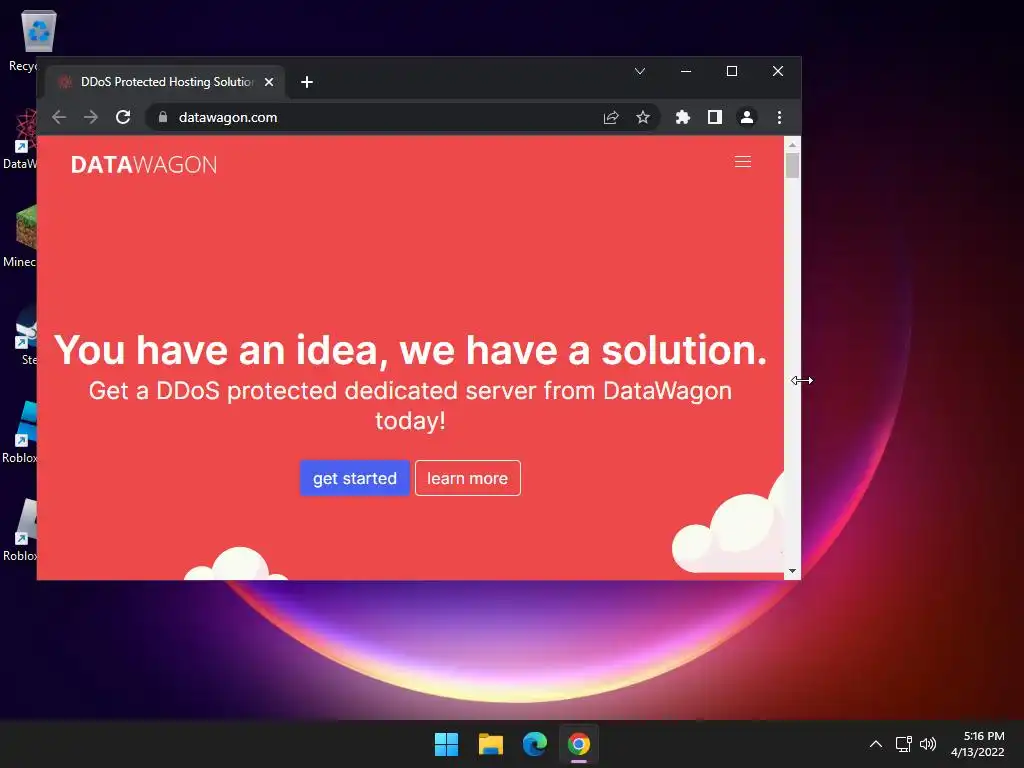Click the get started button

pos(355,478)
